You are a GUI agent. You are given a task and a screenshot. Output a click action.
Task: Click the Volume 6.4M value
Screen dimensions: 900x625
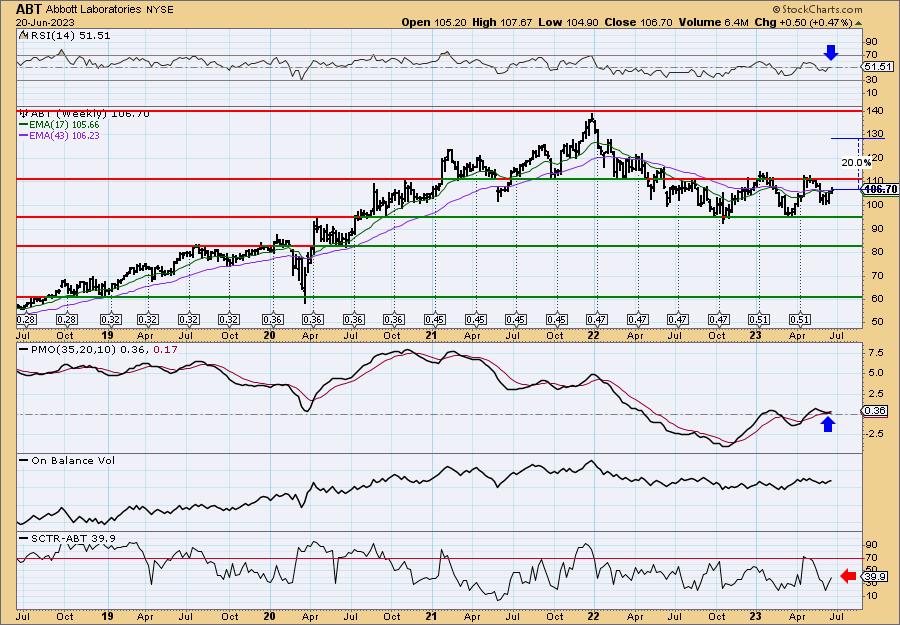coord(713,22)
